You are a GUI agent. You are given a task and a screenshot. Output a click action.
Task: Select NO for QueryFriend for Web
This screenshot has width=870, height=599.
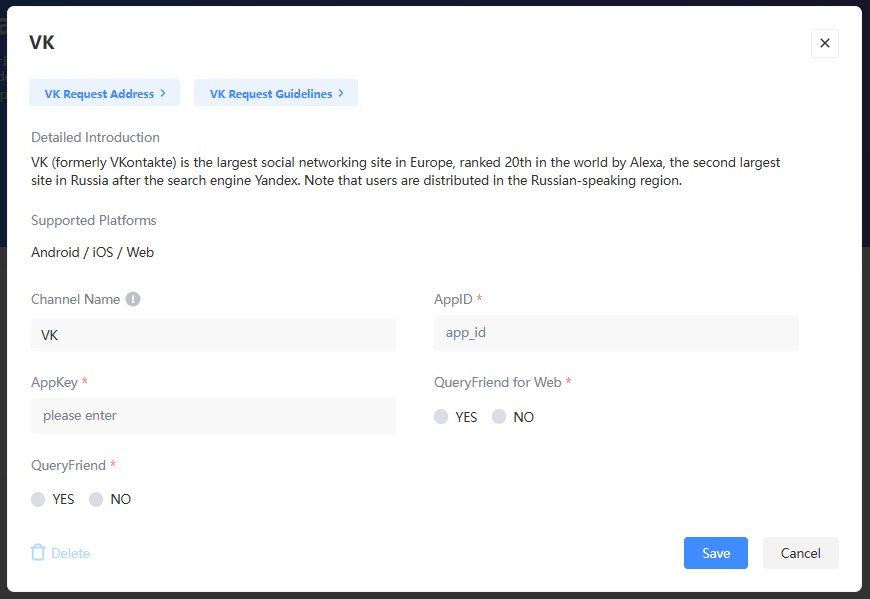[x=499, y=417]
